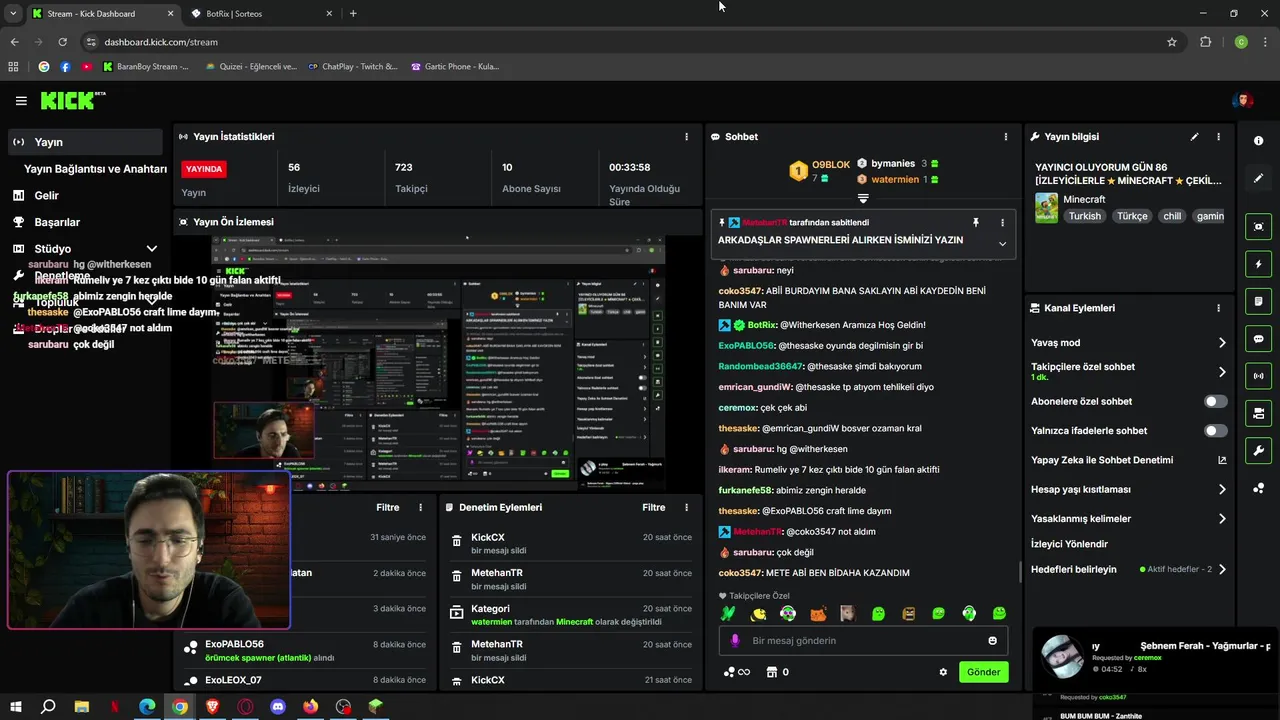The width and height of the screenshot is (1280, 720).
Task: Click the purple microphone icon in chat input
Action: 735,641
